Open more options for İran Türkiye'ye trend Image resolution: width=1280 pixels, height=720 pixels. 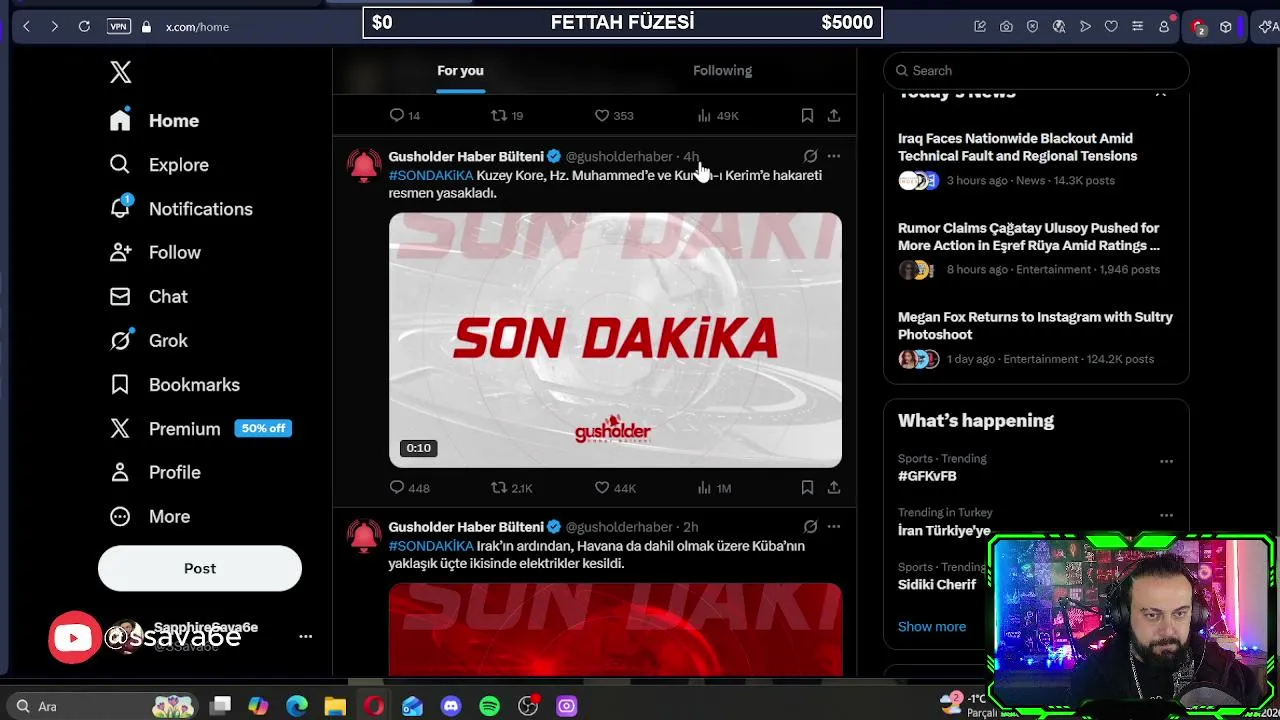pos(1166,515)
